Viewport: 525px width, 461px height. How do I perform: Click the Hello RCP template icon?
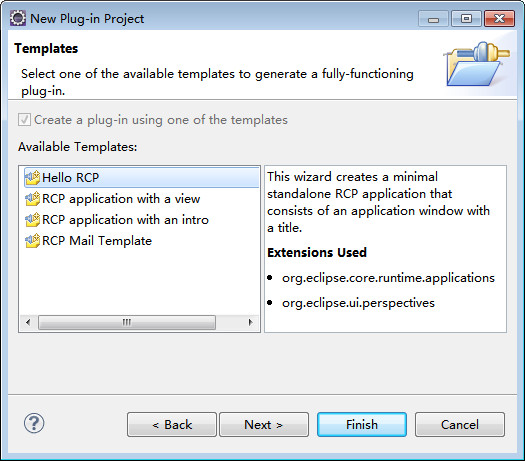[x=32, y=178]
